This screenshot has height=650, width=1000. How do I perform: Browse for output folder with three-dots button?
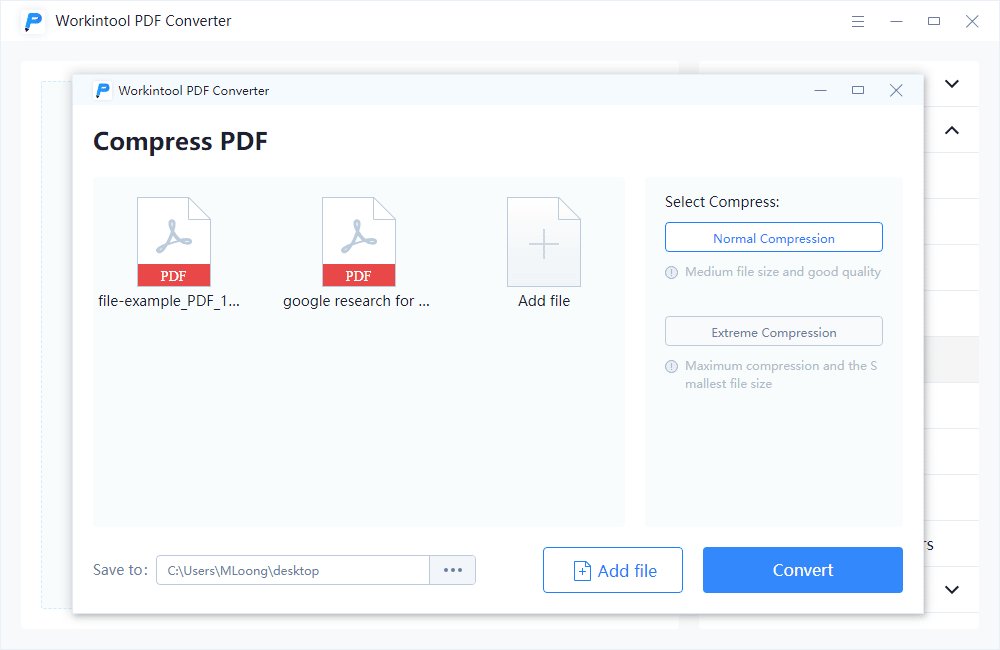tap(453, 570)
